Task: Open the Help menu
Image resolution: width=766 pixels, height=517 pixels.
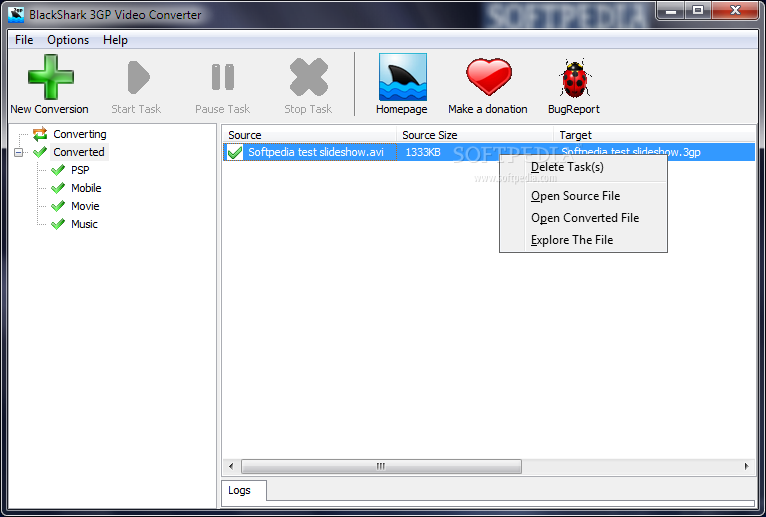Action: 115,40
